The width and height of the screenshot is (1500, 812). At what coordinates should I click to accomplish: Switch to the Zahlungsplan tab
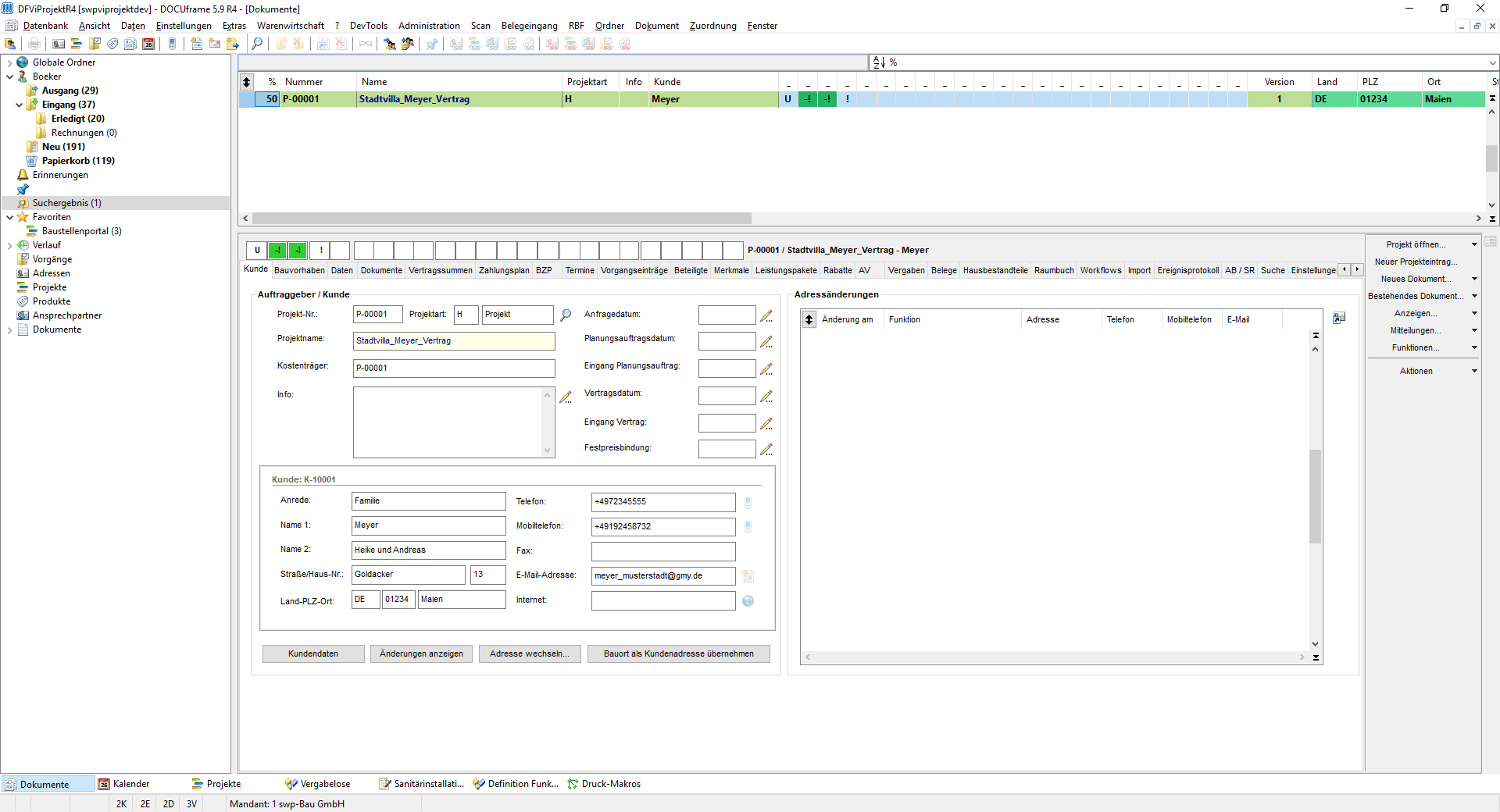pyautogui.click(x=504, y=270)
